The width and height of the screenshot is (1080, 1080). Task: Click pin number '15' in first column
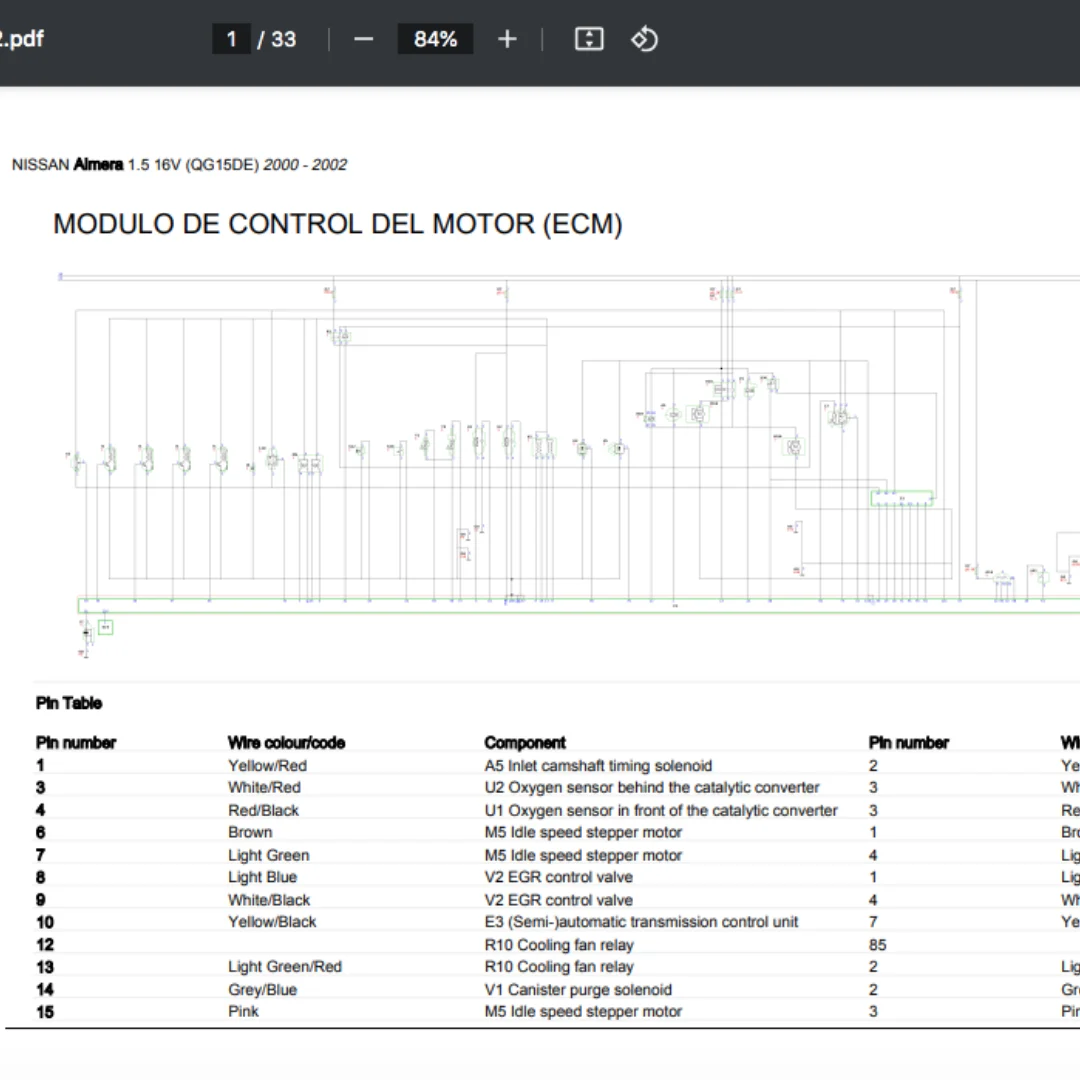pos(45,1011)
